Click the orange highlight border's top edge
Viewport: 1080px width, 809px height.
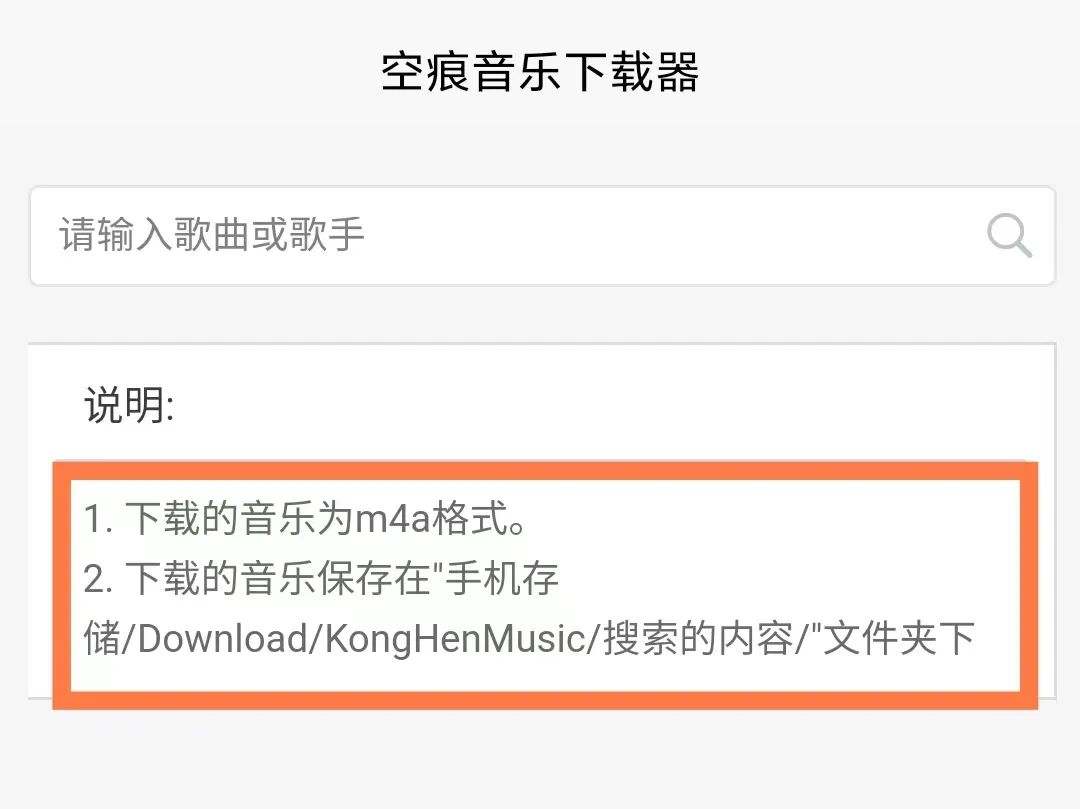pyautogui.click(x=546, y=471)
